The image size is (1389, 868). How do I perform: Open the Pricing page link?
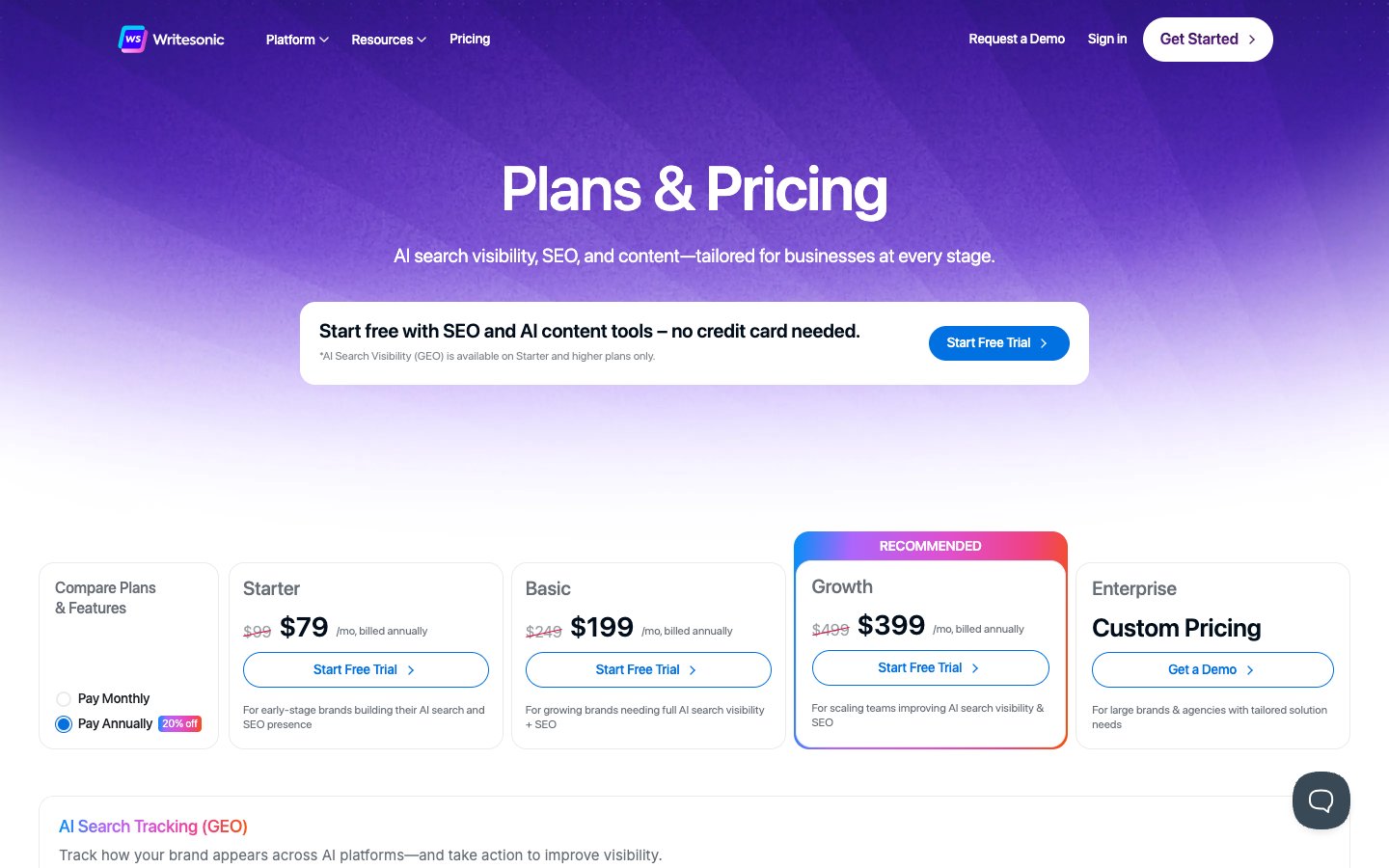[470, 40]
